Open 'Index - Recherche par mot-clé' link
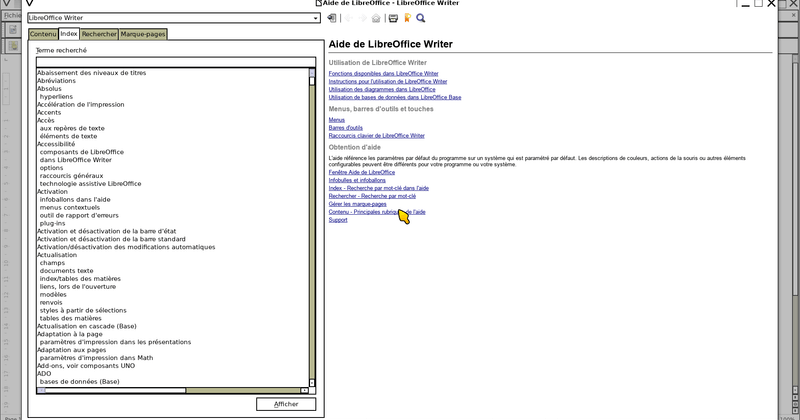The width and height of the screenshot is (800, 420). click(x=379, y=188)
